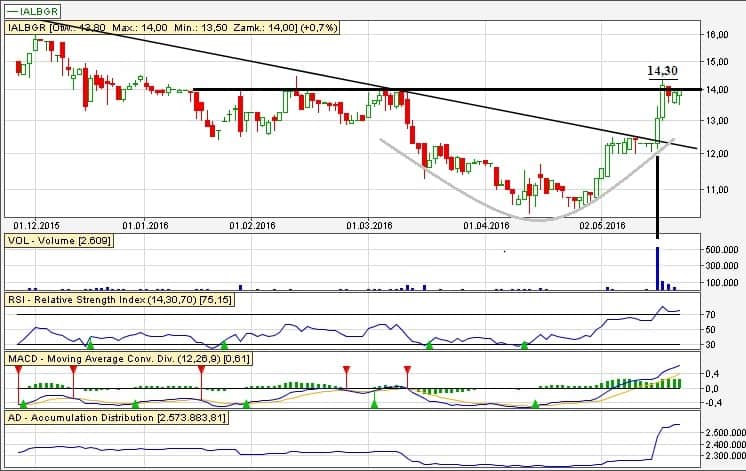Screen dimensions: 746x471
Task: Click the 16,00 price axis level
Action: coord(716,34)
